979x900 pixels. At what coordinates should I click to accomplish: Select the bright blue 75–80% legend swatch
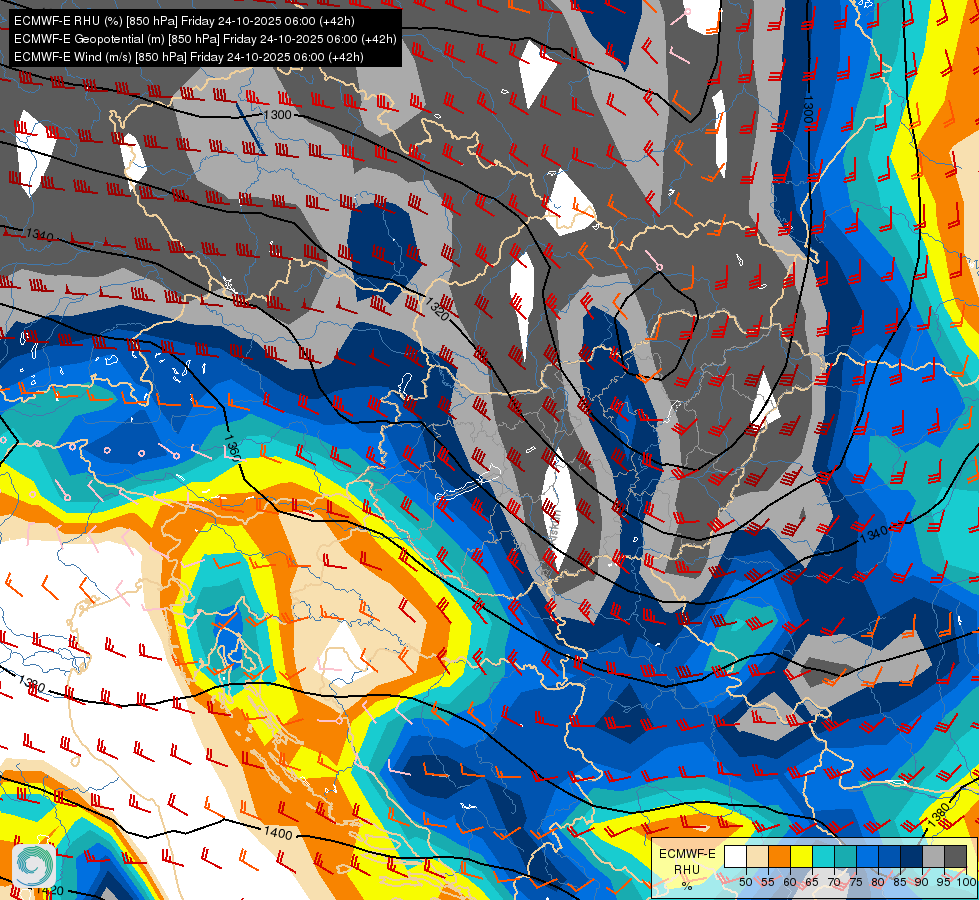tap(867, 856)
